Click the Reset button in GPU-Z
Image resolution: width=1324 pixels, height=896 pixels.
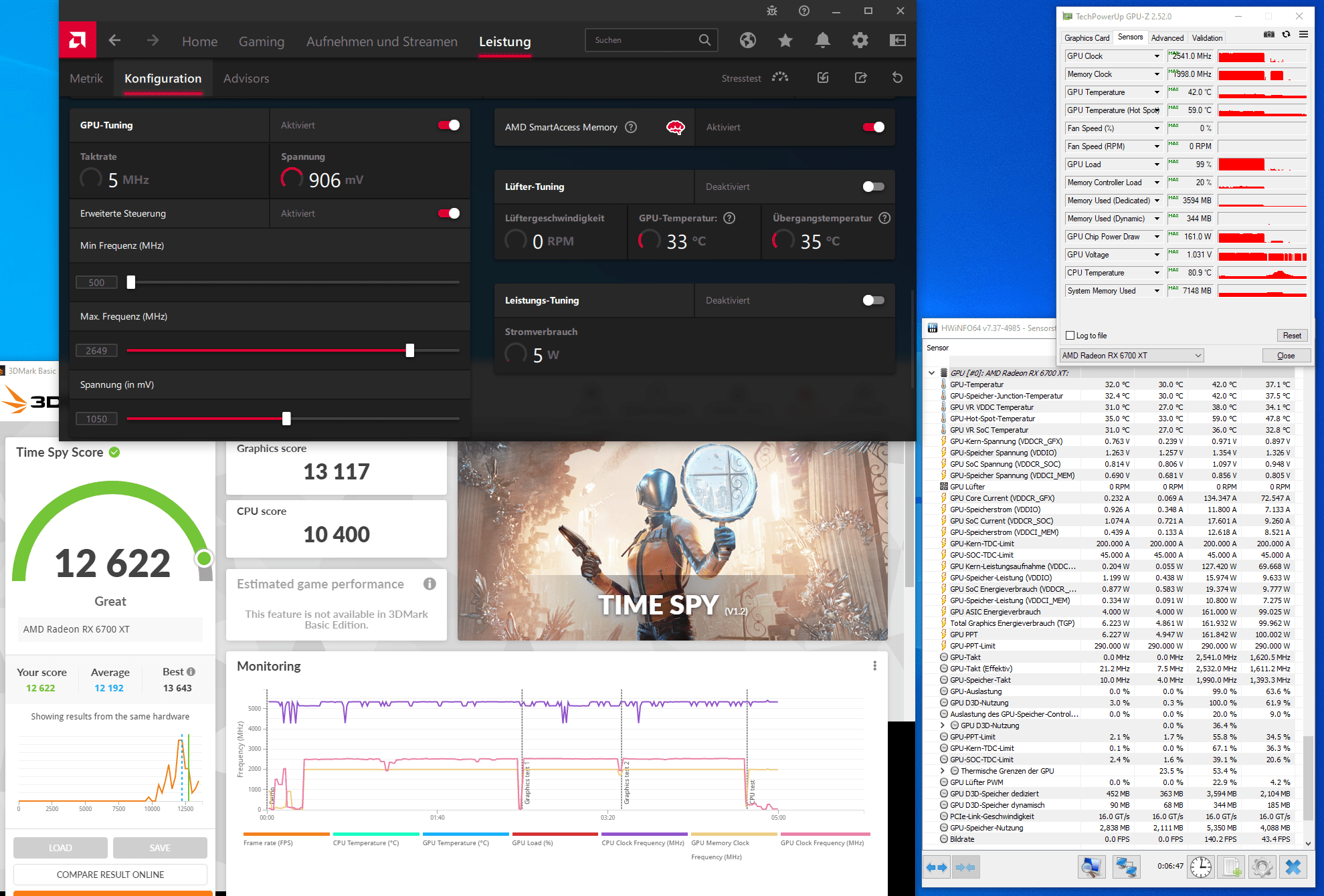click(1292, 336)
